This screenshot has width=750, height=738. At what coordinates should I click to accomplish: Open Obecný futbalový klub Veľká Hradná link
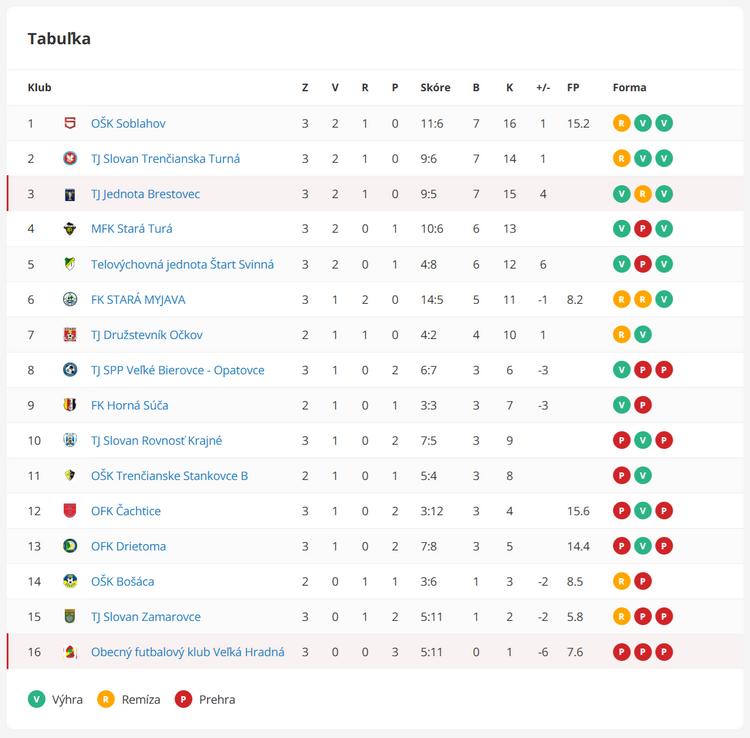coord(187,652)
